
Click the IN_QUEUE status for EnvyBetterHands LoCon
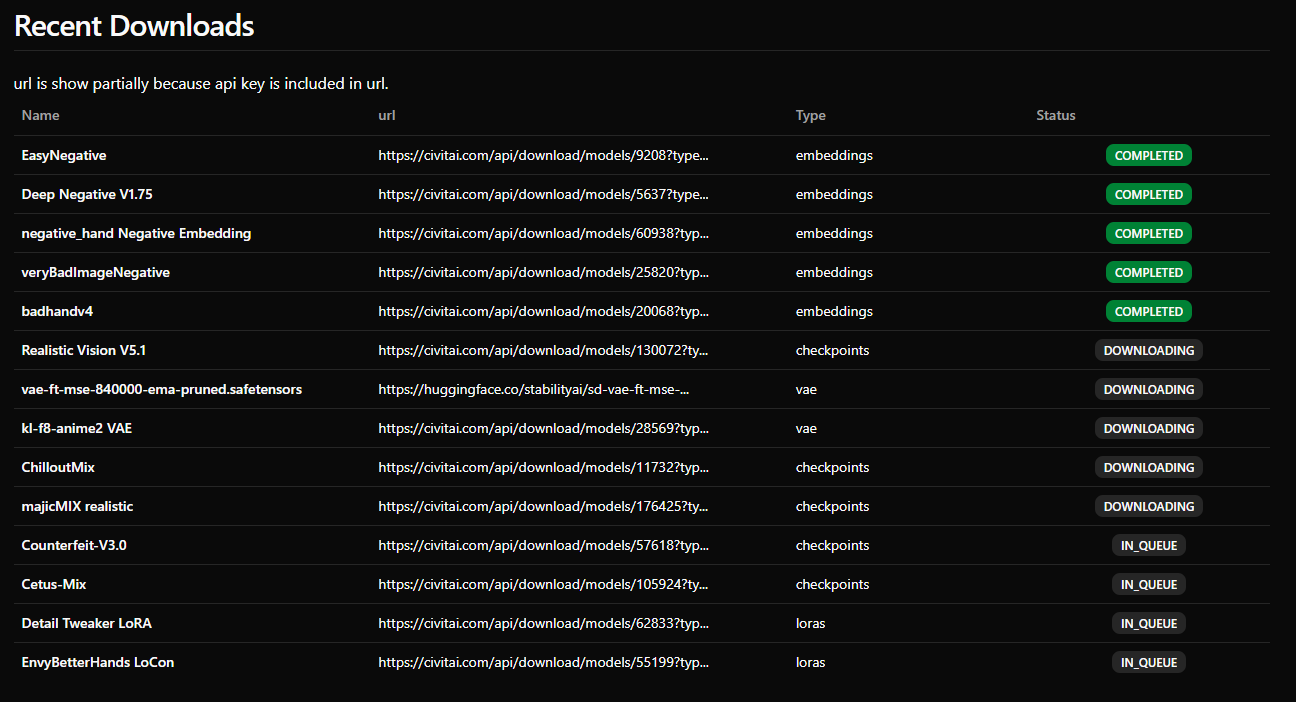click(1148, 663)
